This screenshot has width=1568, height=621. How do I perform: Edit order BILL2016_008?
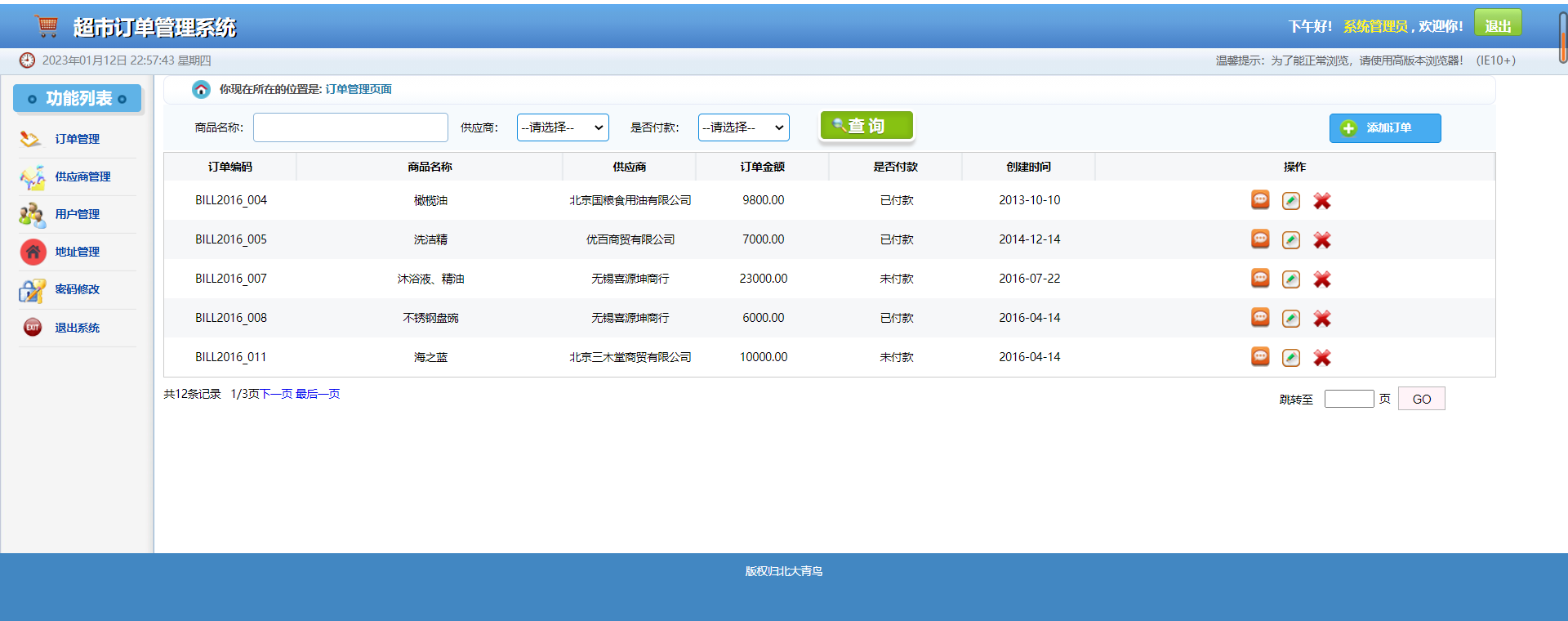coord(1291,319)
